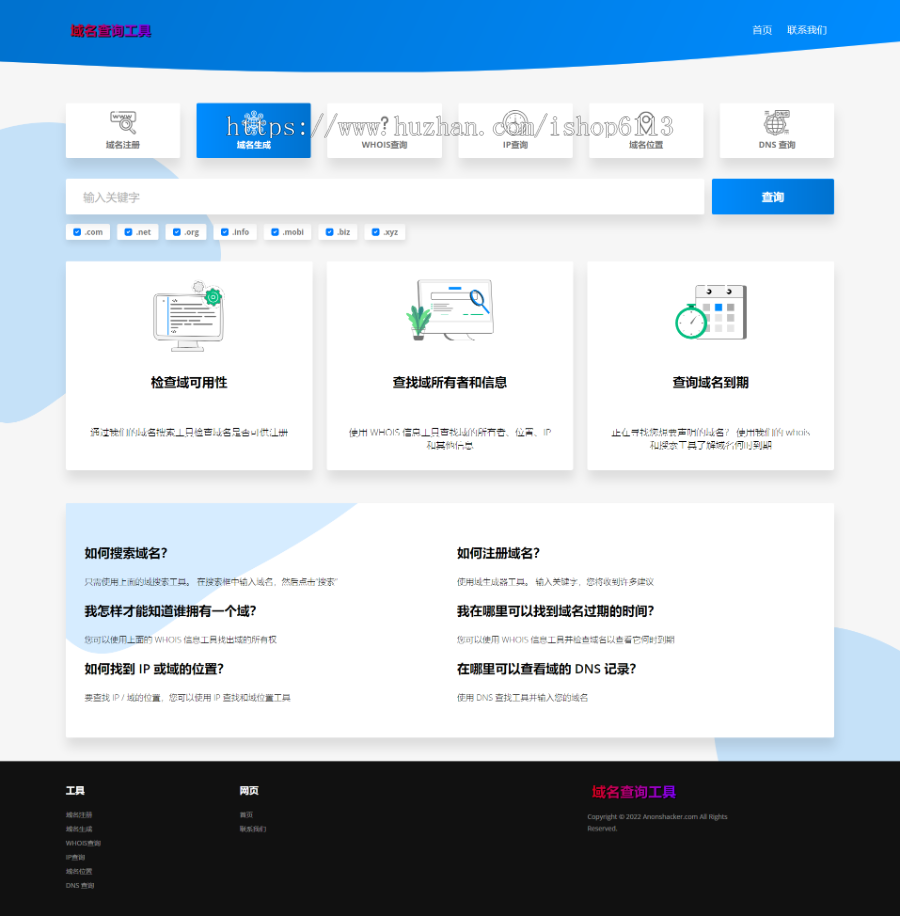The image size is (900, 916).
Task: Open footer link 联系我们
Action: 253,829
